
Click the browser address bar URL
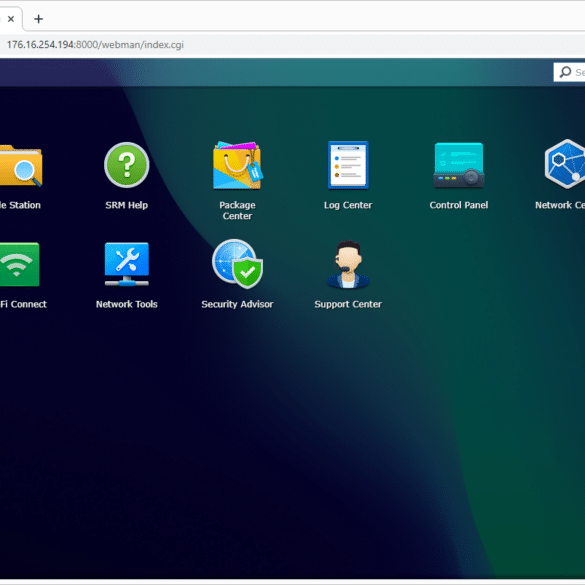click(x=95, y=45)
